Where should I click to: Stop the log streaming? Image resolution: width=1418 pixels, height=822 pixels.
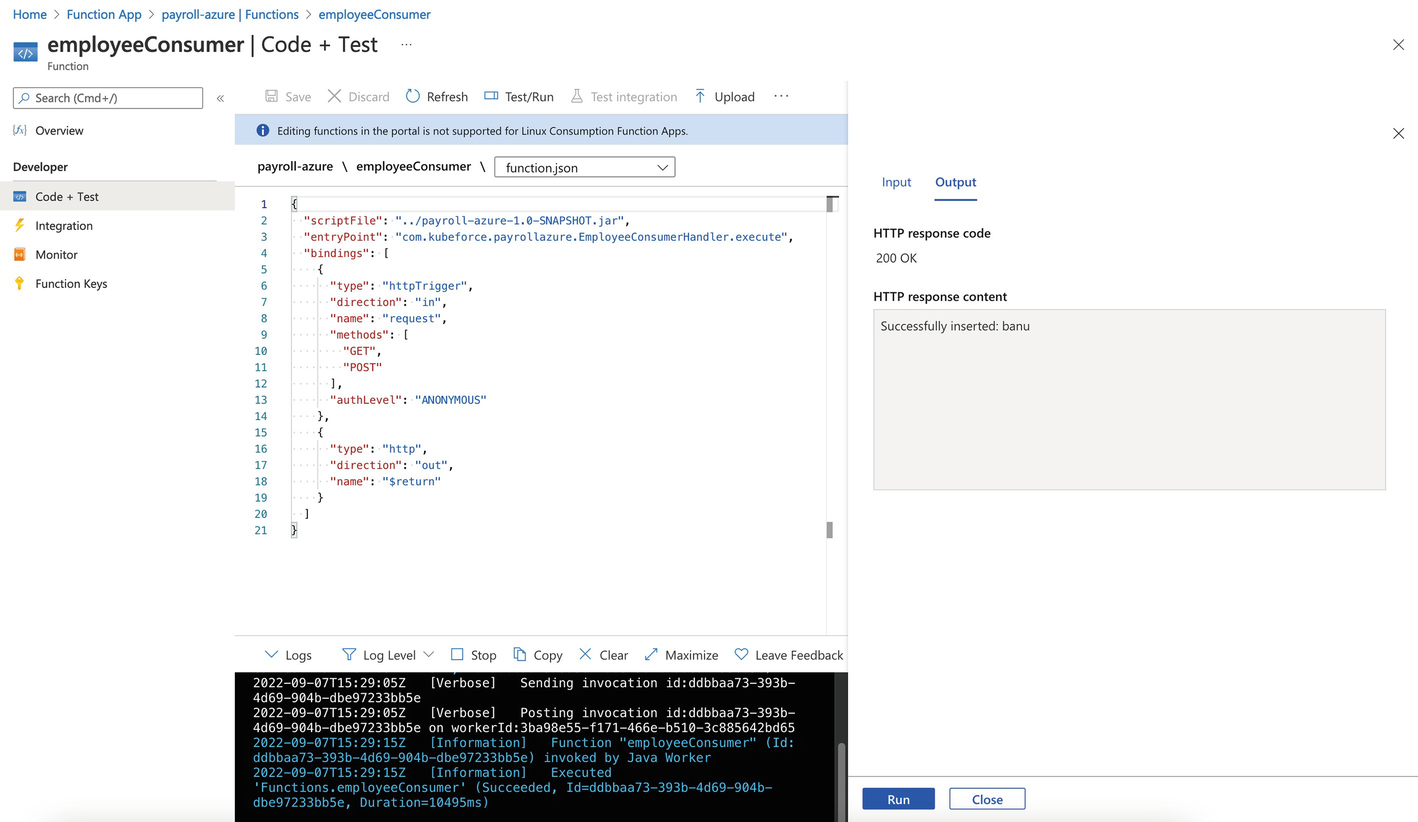point(473,655)
